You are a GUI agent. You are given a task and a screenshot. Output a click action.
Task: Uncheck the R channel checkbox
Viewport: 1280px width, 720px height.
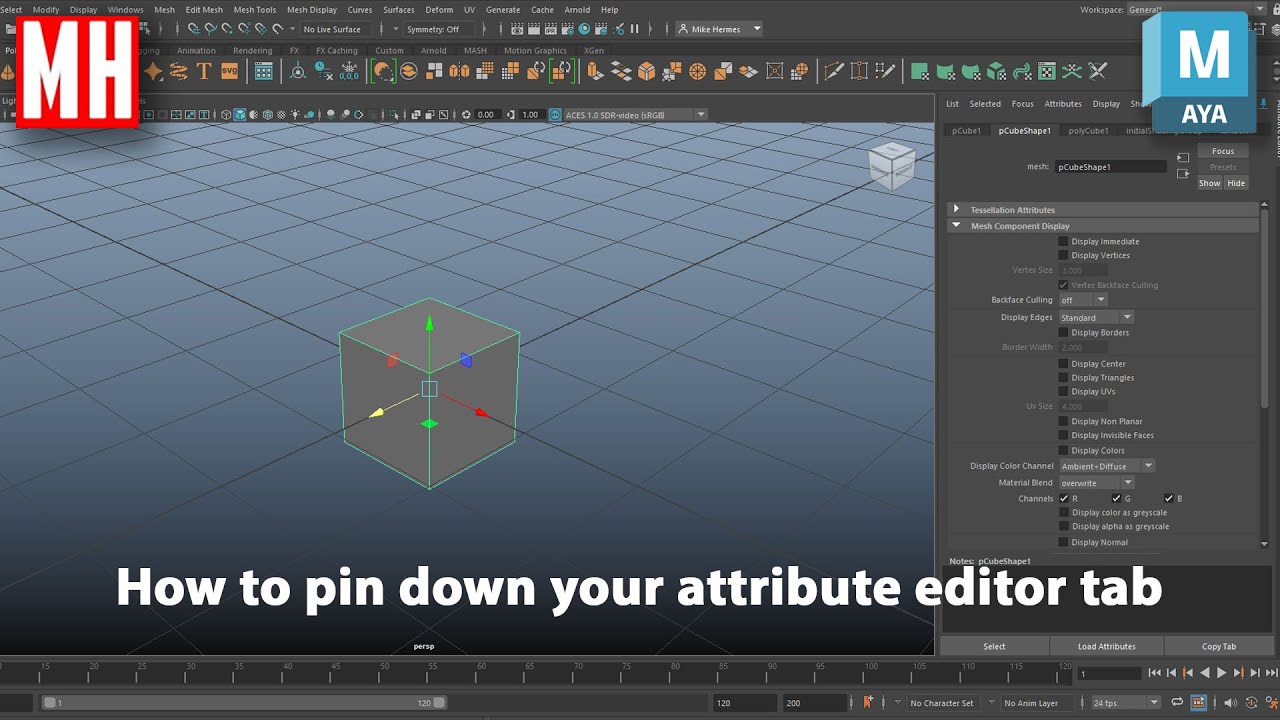(1063, 498)
